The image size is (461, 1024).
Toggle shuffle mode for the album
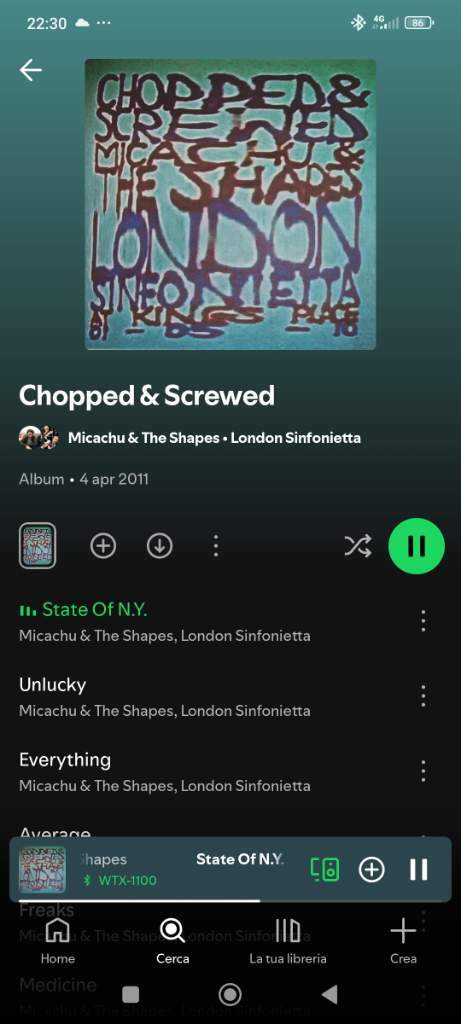coord(358,546)
